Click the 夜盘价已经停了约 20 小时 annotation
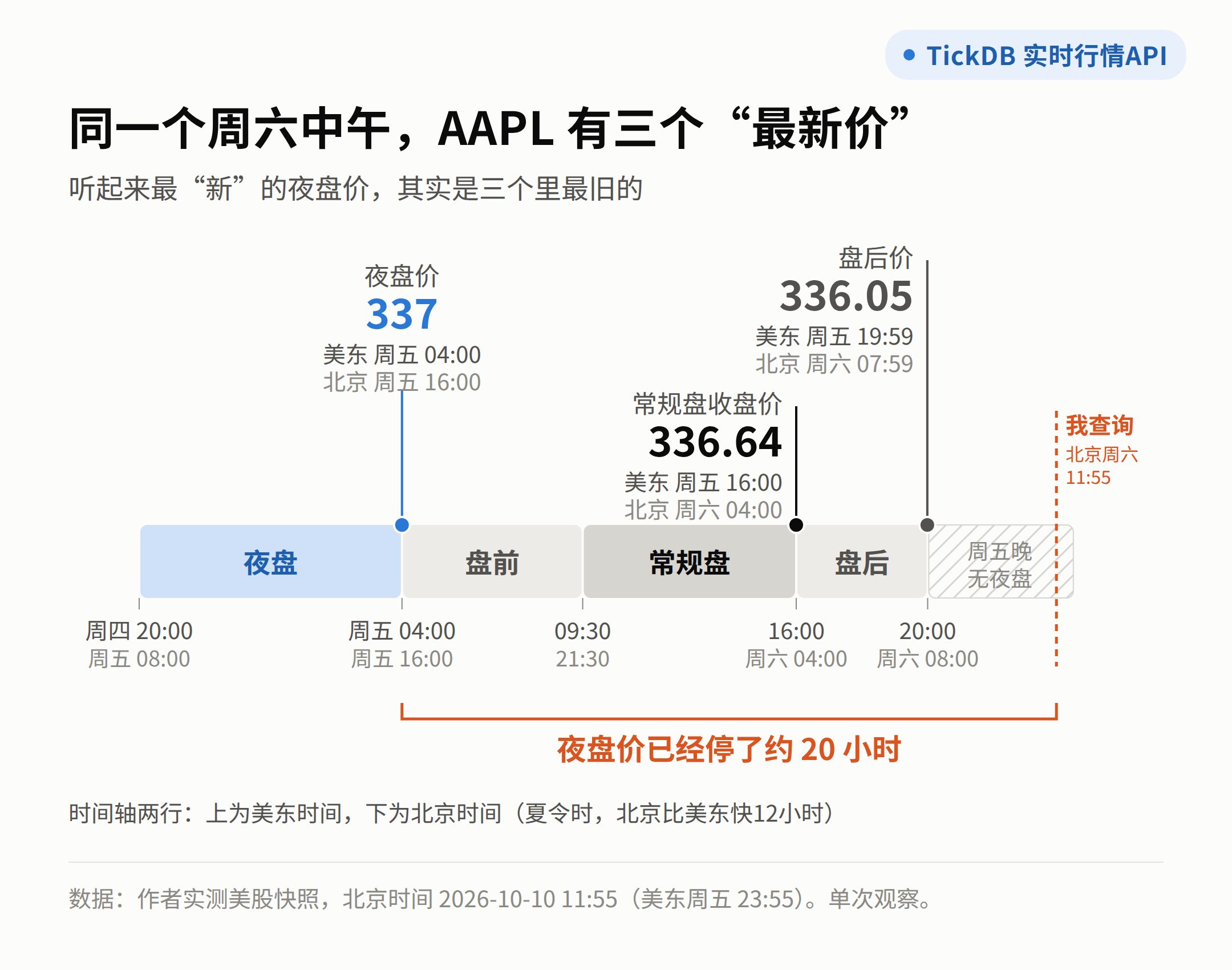Viewport: 1232px width, 970px height. pos(729,749)
